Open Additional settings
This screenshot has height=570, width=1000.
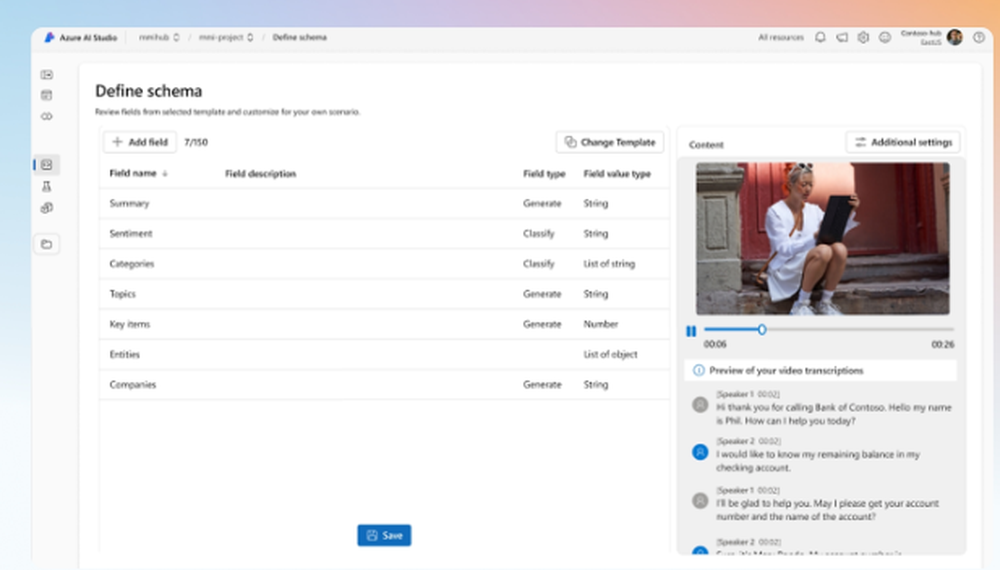[x=903, y=142]
